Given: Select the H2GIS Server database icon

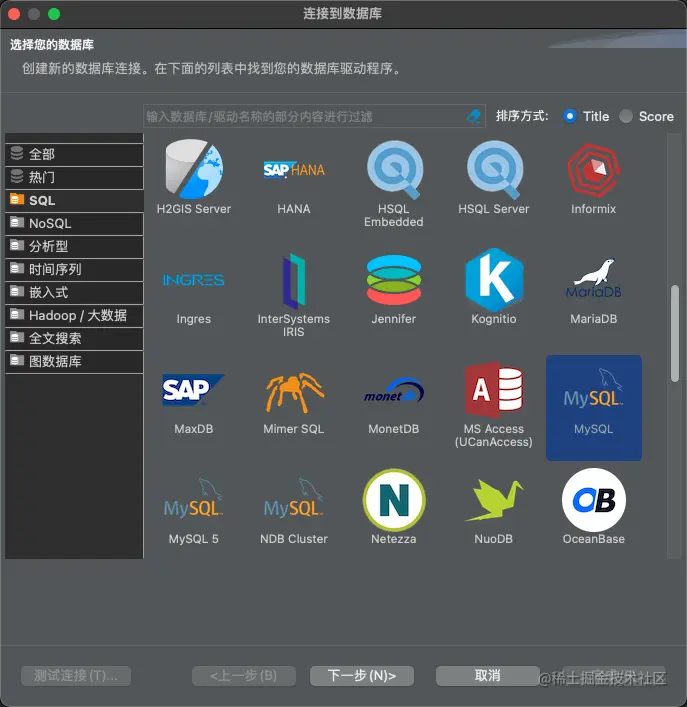Looking at the screenshot, I should coord(194,170).
